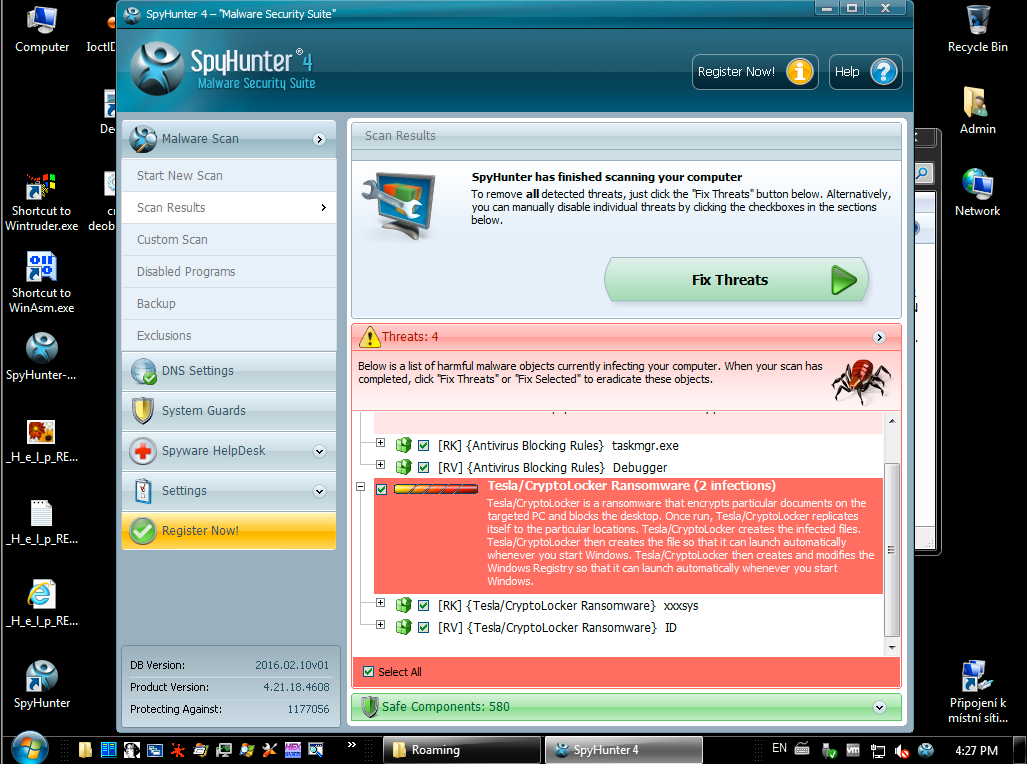Viewport: 1027px width, 764px height.
Task: Uncheck Tesla/CryptoLocker Ransomware group checkbox
Action: click(382, 489)
